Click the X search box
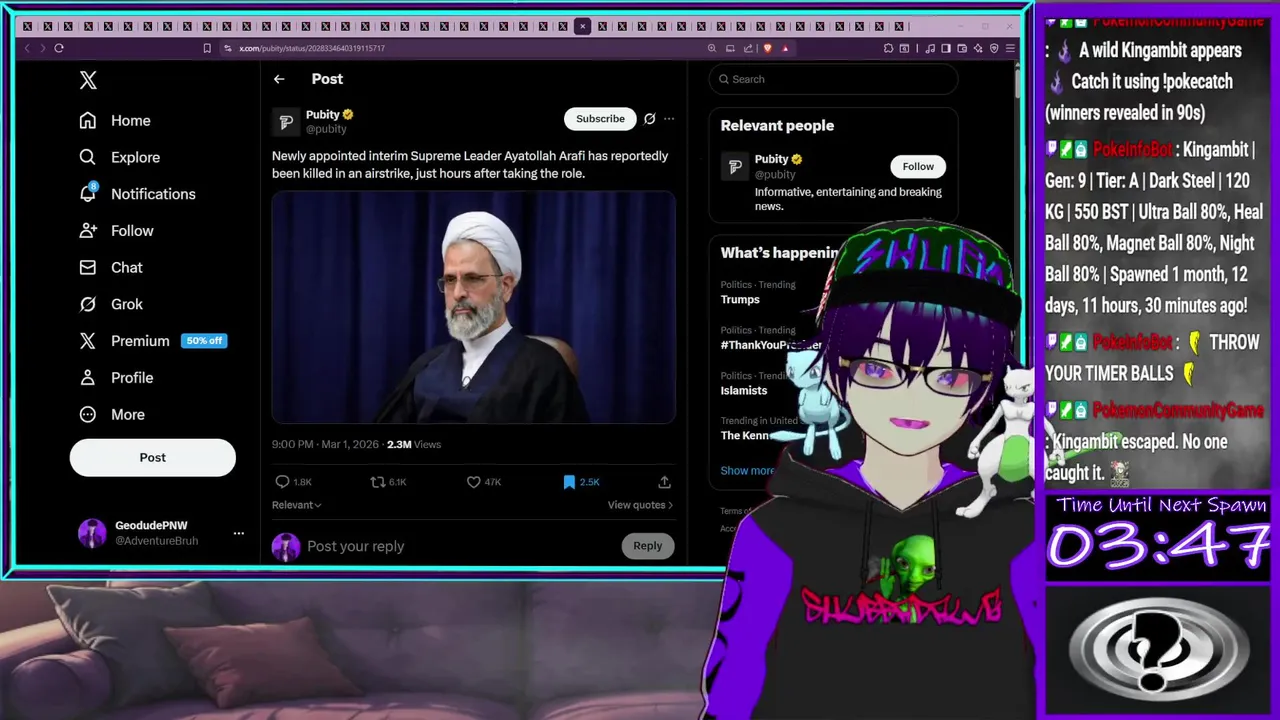The image size is (1280, 720). click(x=833, y=79)
